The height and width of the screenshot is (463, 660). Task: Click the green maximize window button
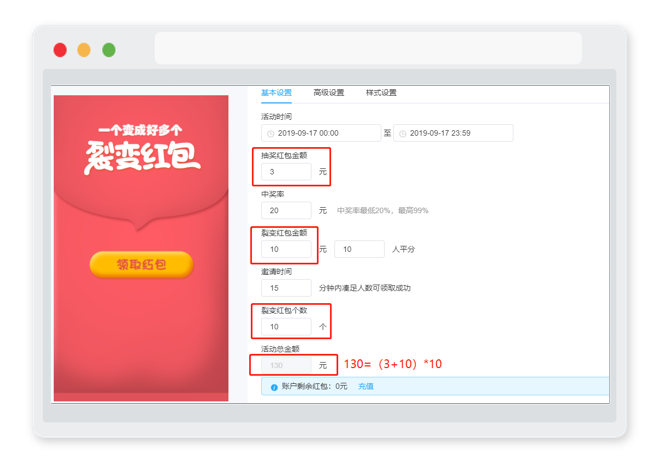click(x=109, y=50)
